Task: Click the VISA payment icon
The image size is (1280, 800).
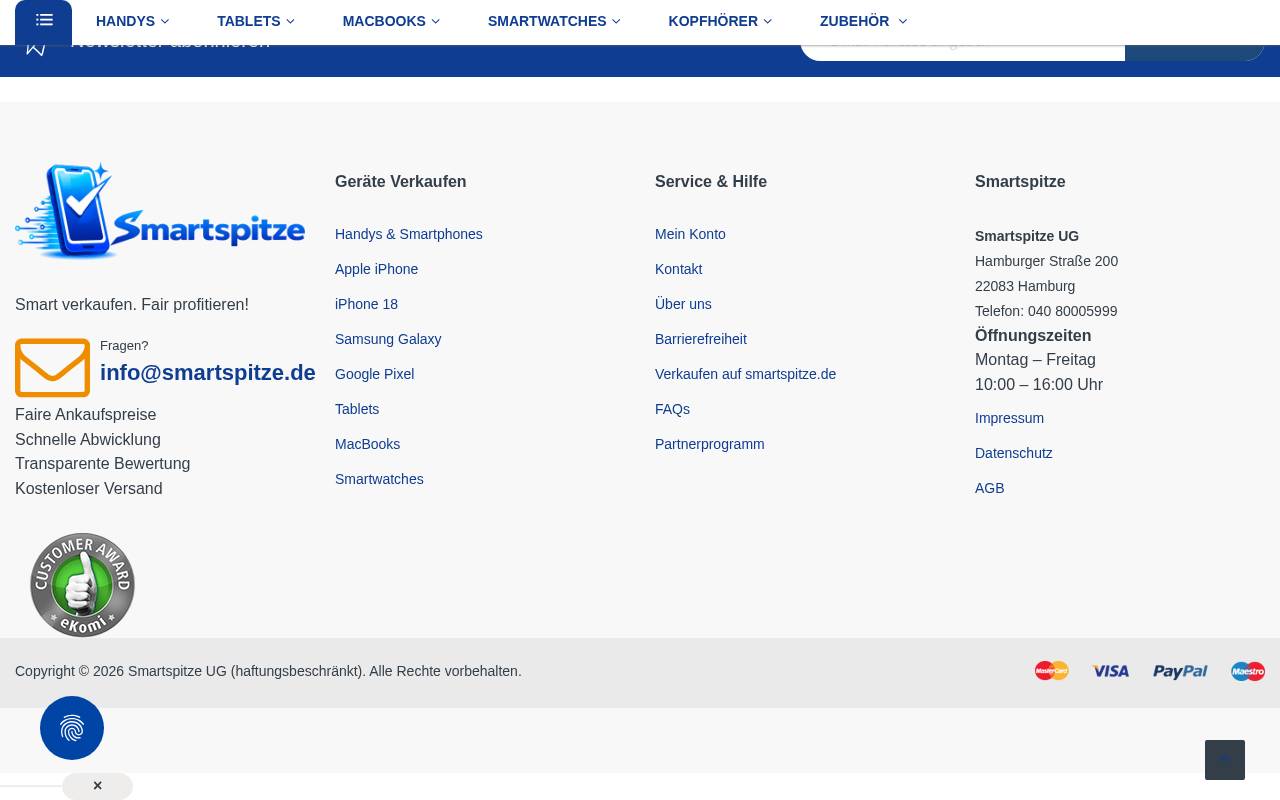Action: click(1111, 672)
